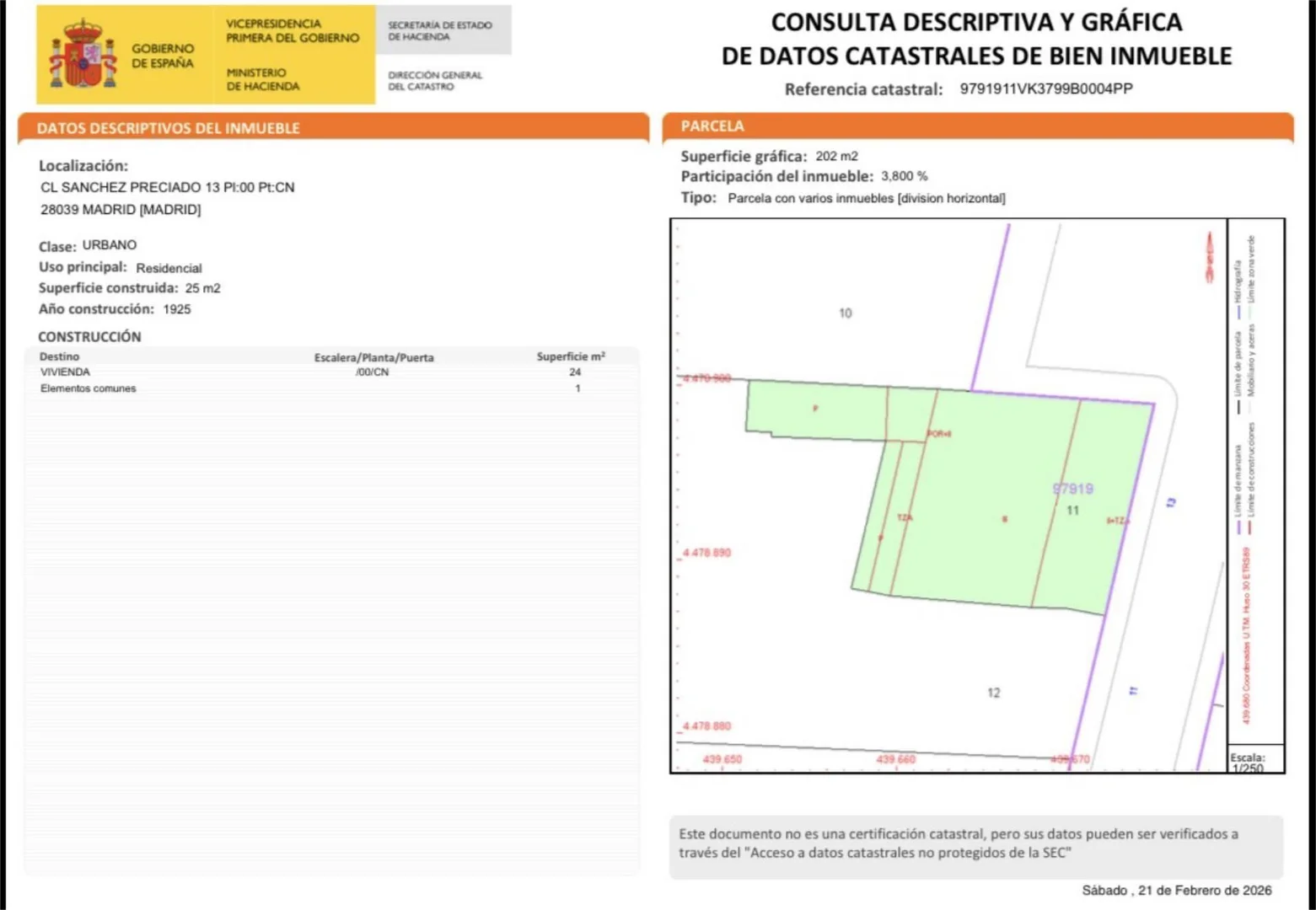Click the address CL Sanchez Preciado 13
The image size is (1316, 910).
tap(167, 187)
